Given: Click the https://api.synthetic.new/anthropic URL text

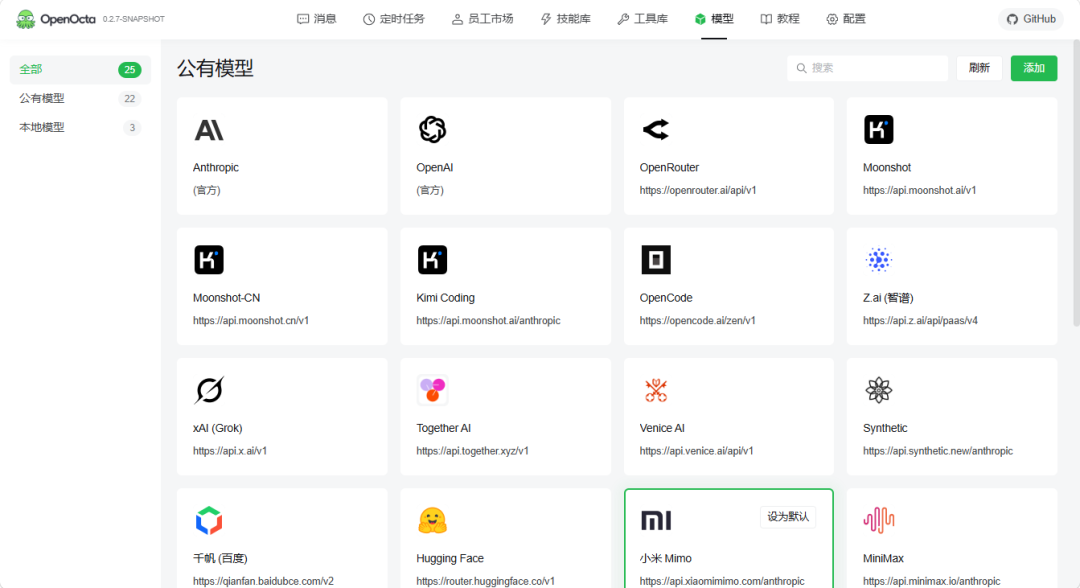Looking at the screenshot, I should 937,450.
